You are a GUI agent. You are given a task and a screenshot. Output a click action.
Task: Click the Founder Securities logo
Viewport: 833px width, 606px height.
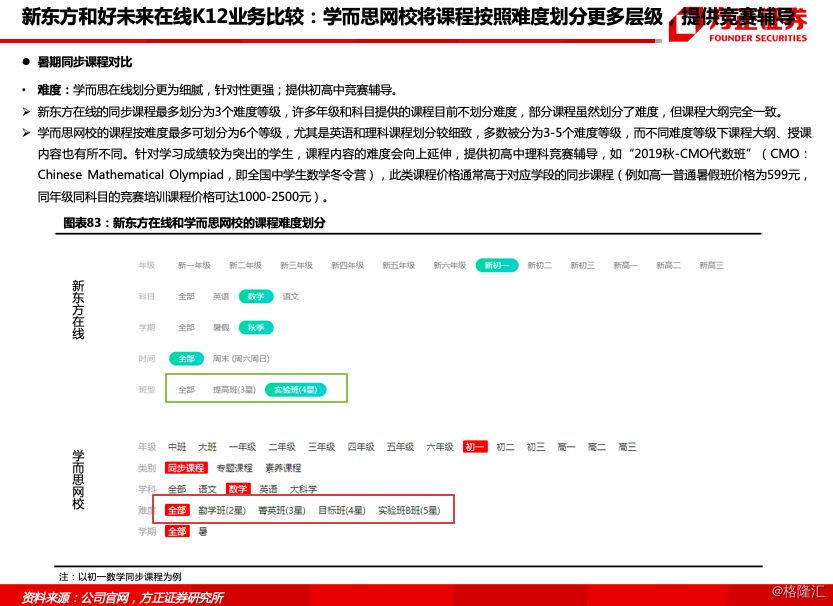point(738,25)
